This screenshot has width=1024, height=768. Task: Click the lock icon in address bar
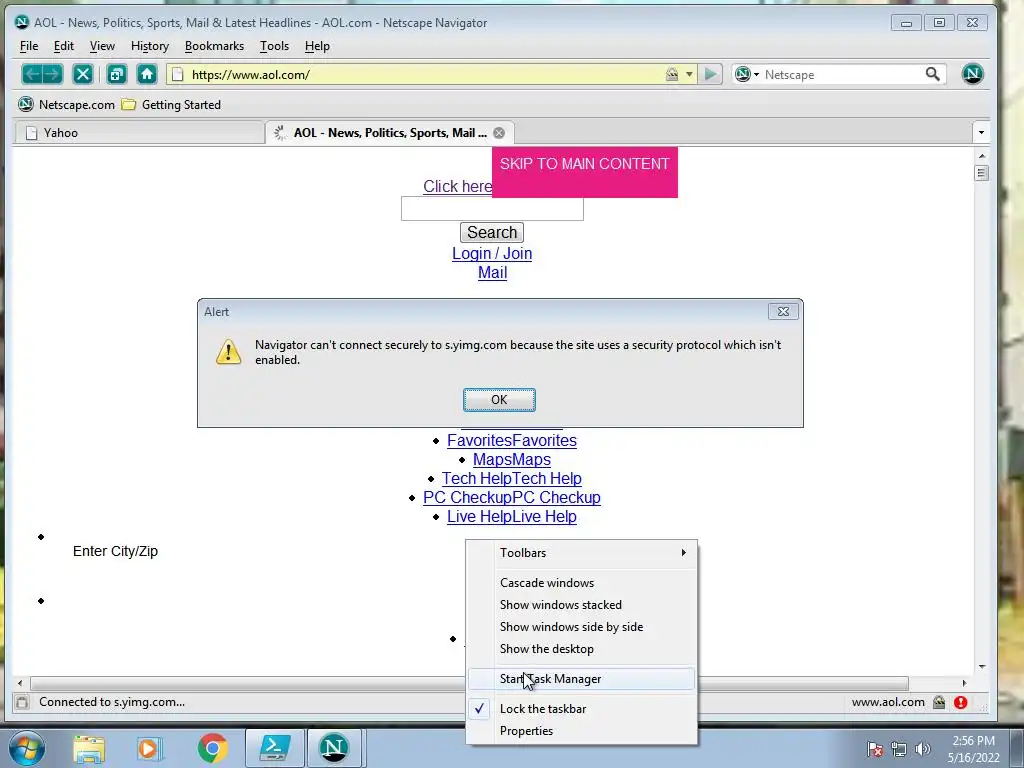672,74
